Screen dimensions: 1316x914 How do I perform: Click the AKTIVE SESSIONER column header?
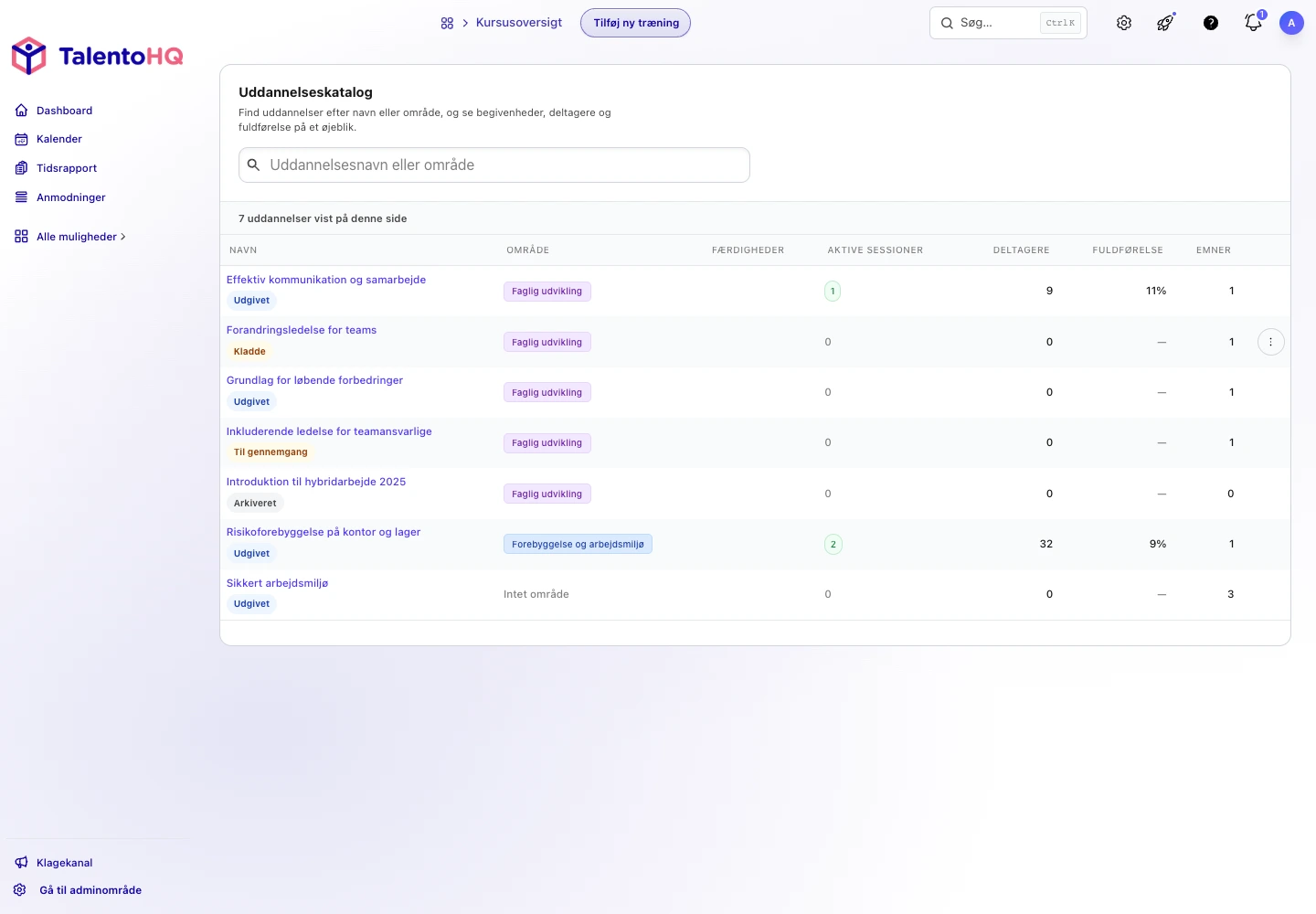click(876, 250)
